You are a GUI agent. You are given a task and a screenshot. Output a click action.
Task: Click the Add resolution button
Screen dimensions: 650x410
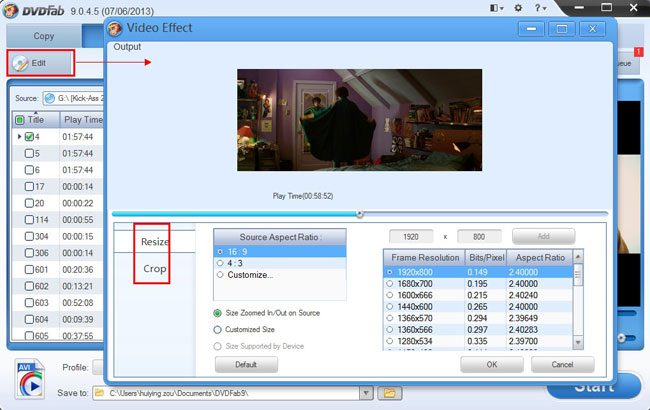coord(543,236)
